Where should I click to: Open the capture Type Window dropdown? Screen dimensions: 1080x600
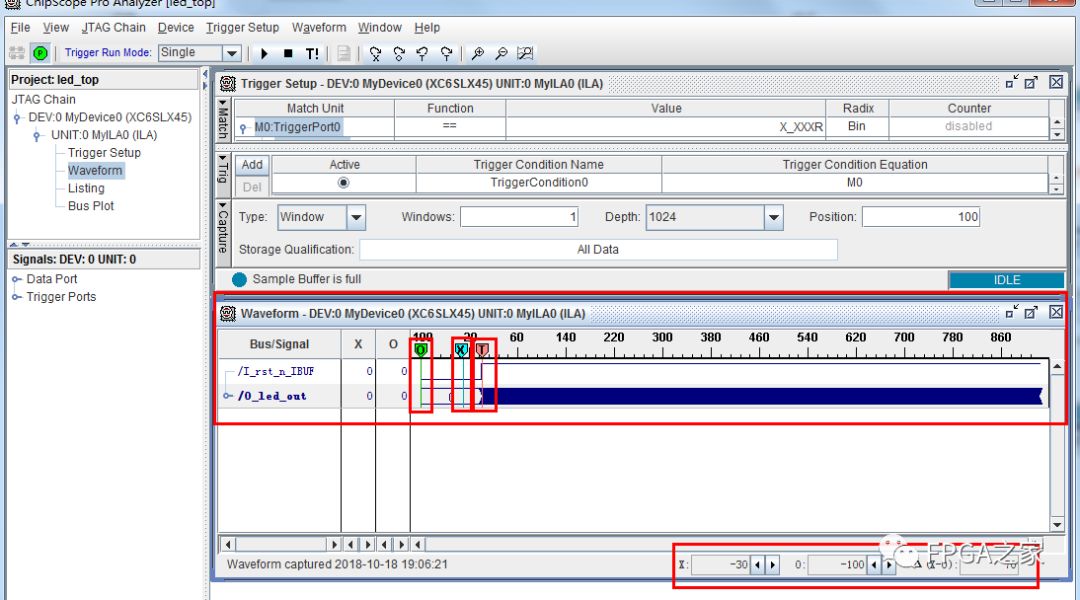pyautogui.click(x=356, y=217)
